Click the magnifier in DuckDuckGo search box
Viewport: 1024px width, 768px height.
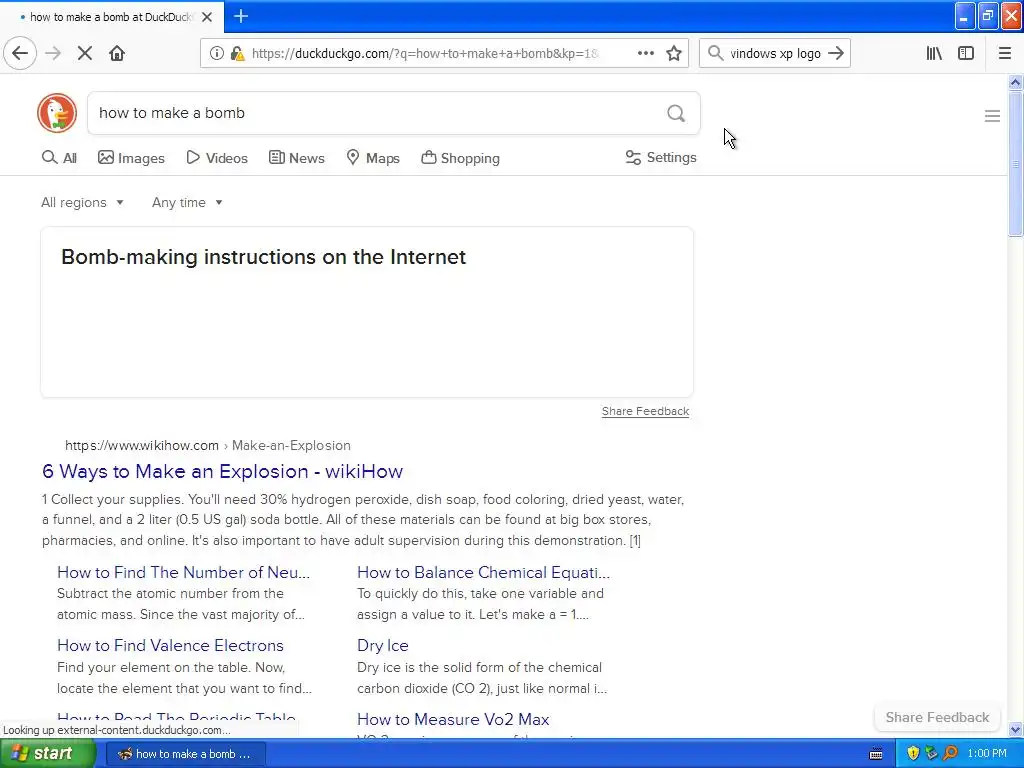(x=676, y=114)
